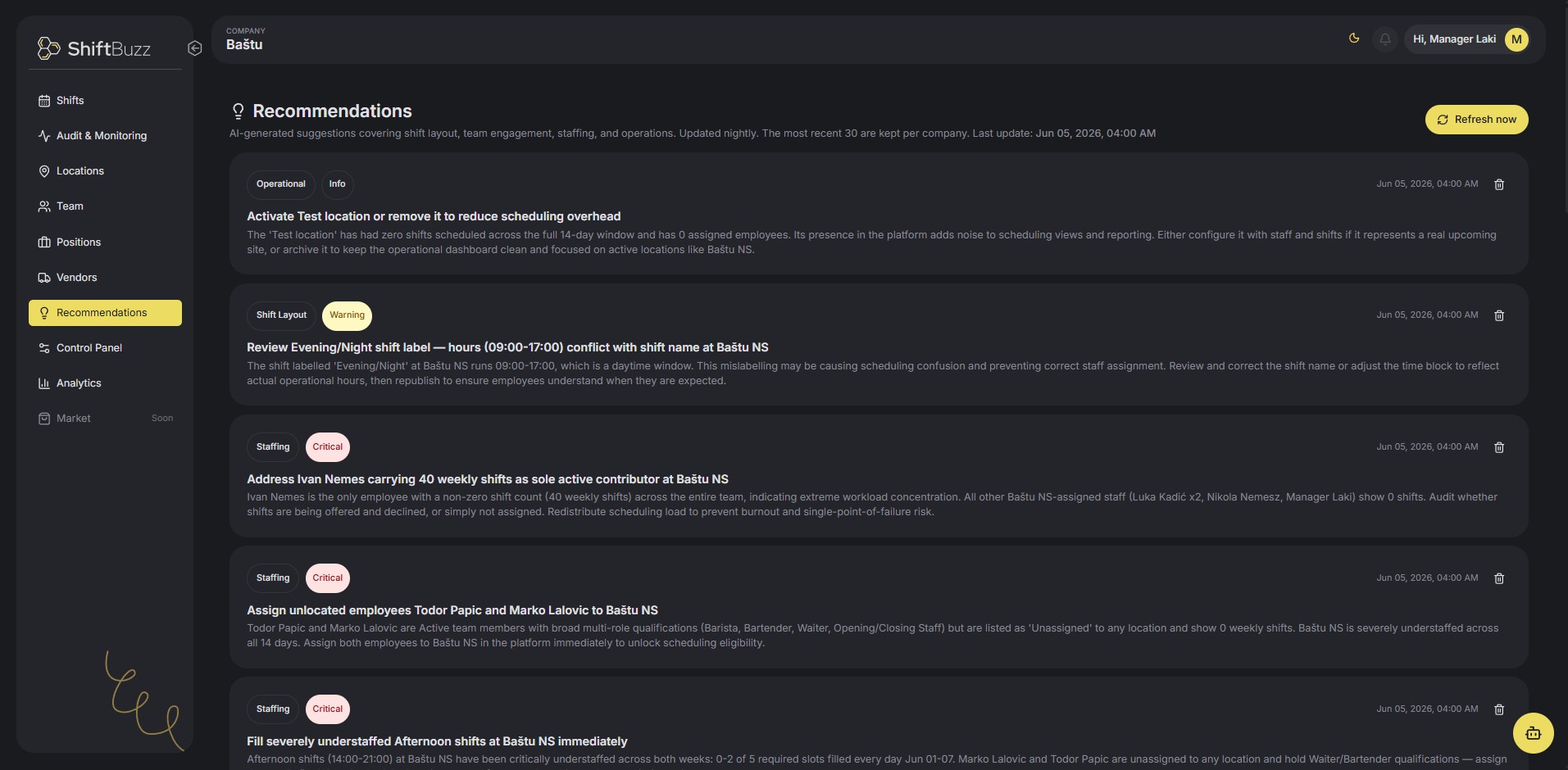Image resolution: width=1568 pixels, height=770 pixels.
Task: Click Staffing tag on Ivan Nemes card
Action: click(273, 447)
